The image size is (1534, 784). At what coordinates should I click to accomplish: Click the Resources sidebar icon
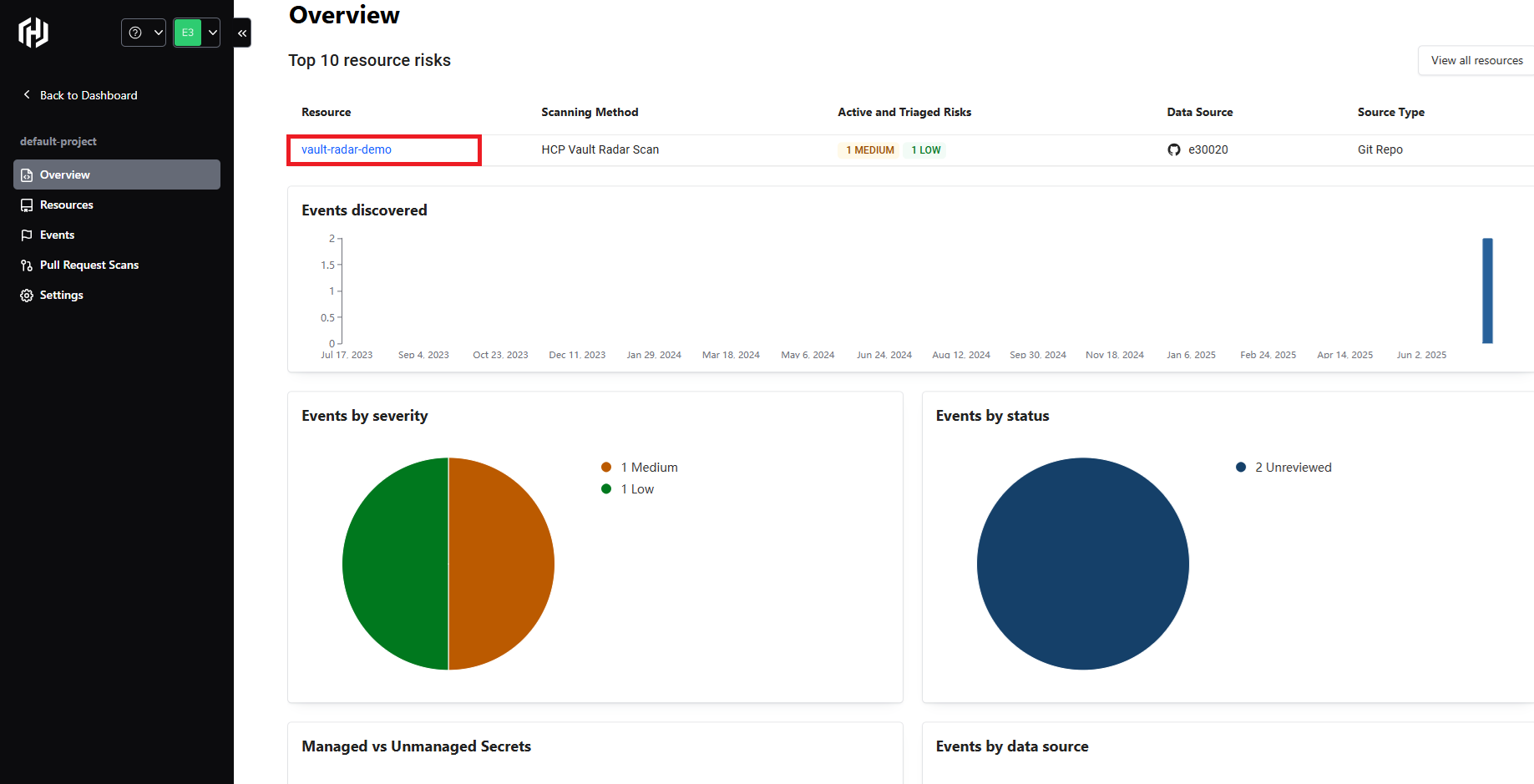point(27,205)
